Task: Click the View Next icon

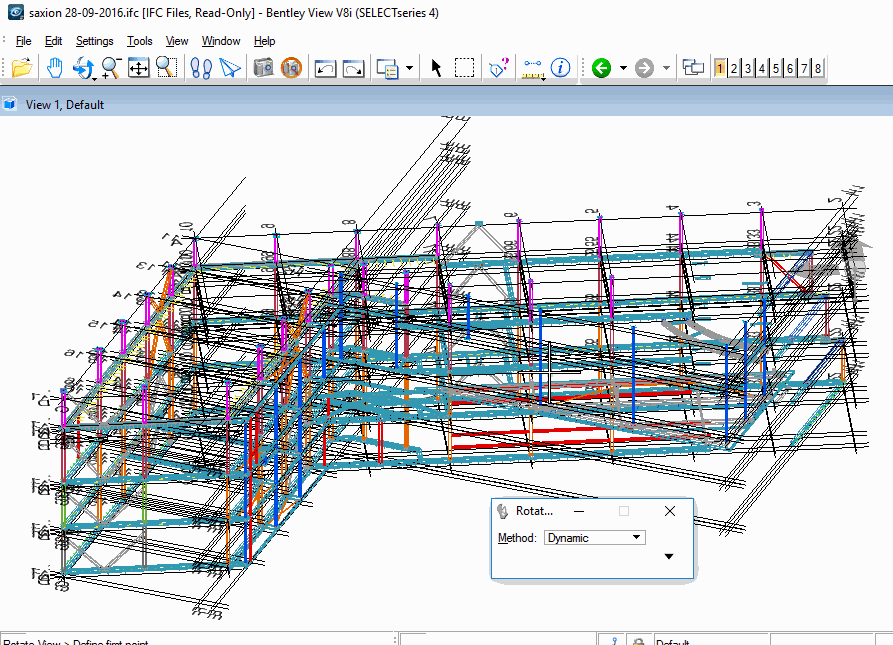Action: pyautogui.click(x=353, y=68)
